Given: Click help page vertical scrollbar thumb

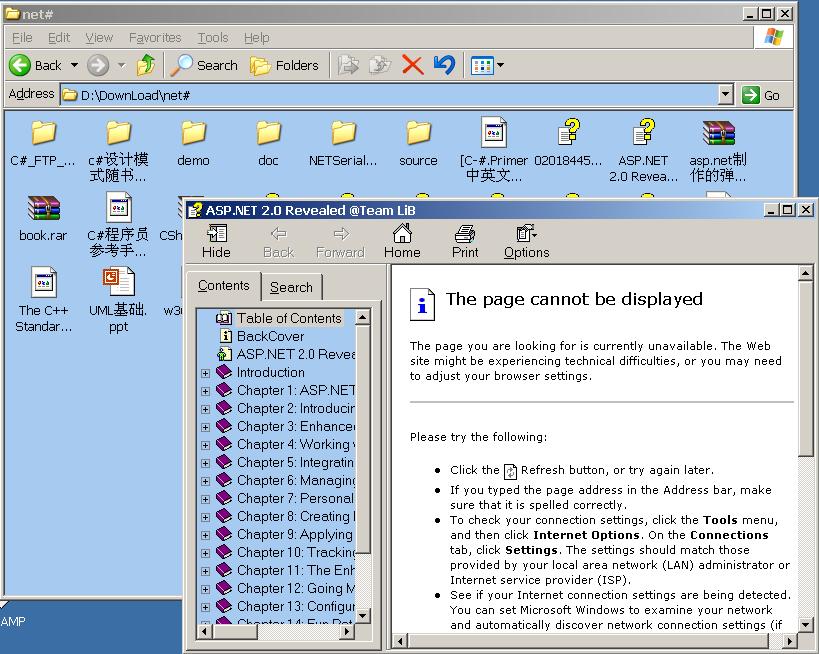Looking at the screenshot, I should pos(805,369).
